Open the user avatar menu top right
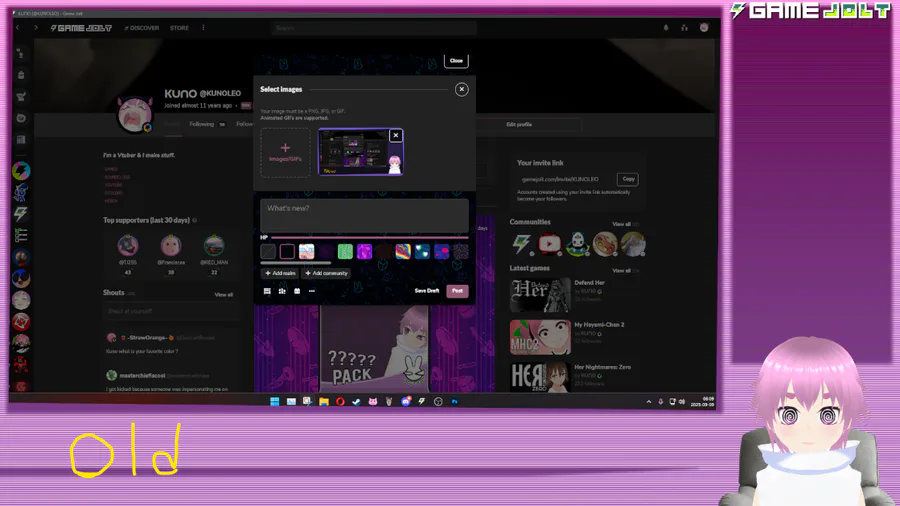 pos(704,28)
